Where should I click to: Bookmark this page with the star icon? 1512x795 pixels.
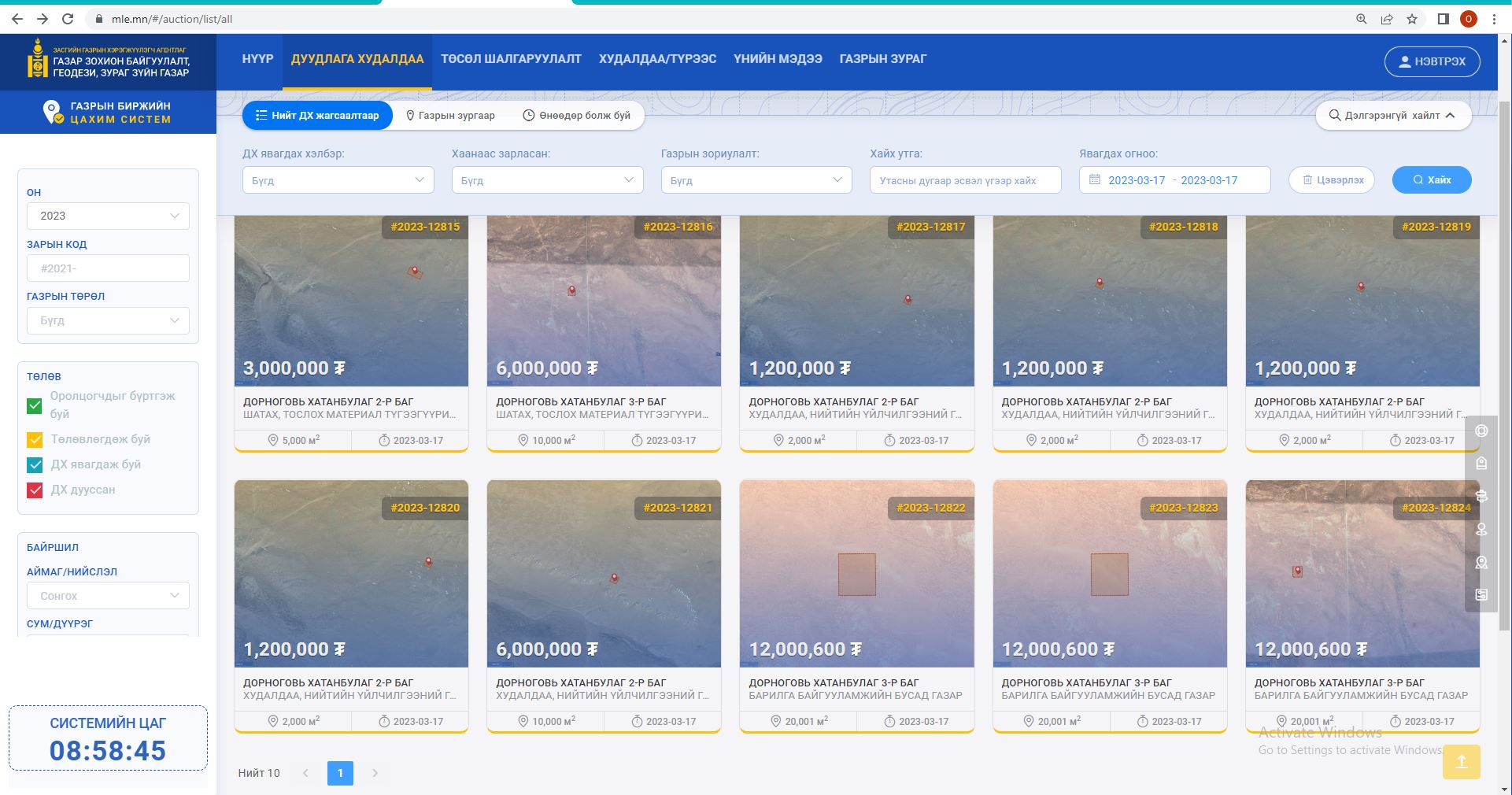1412,19
